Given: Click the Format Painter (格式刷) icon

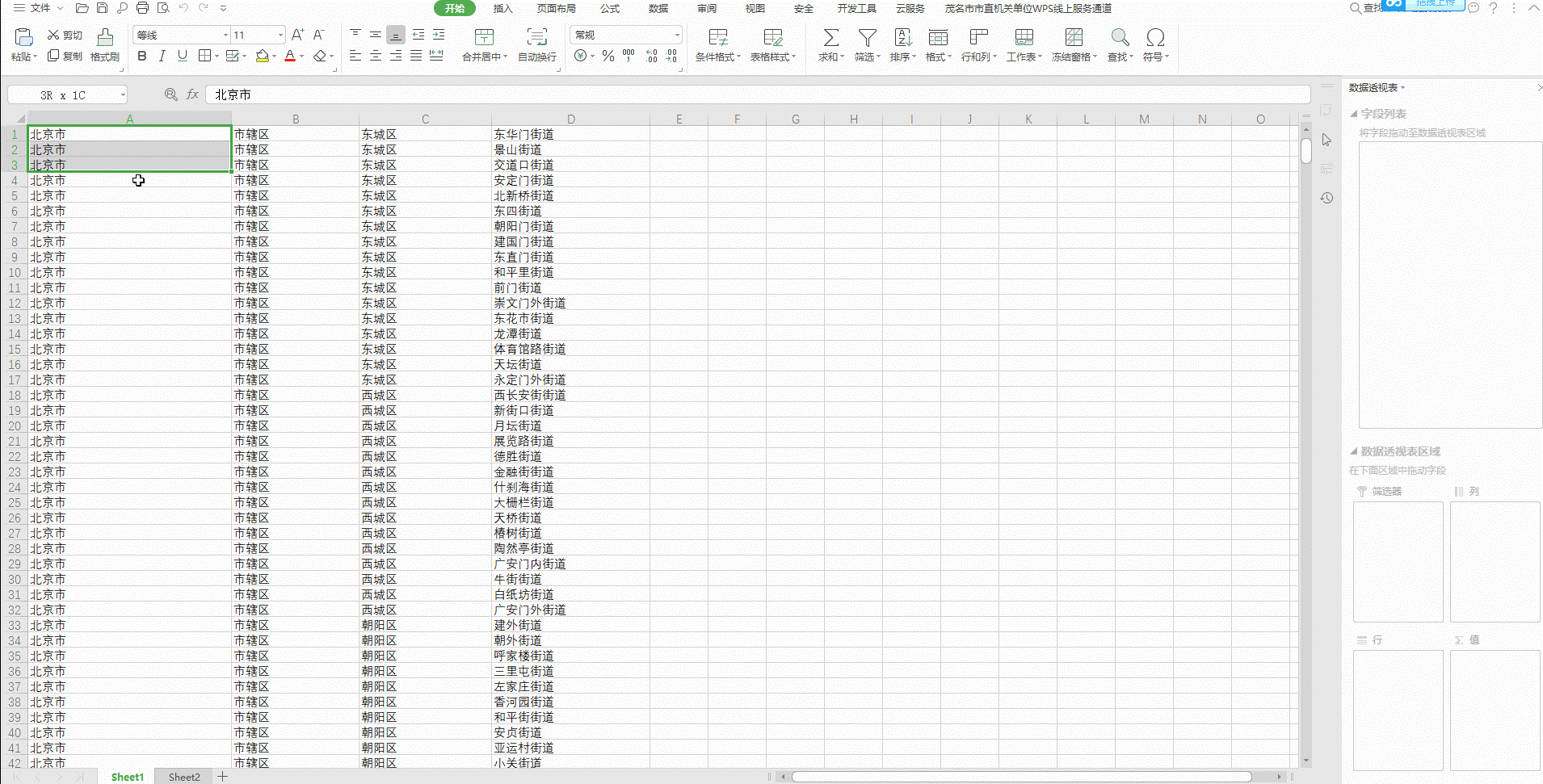Looking at the screenshot, I should click(x=105, y=37).
